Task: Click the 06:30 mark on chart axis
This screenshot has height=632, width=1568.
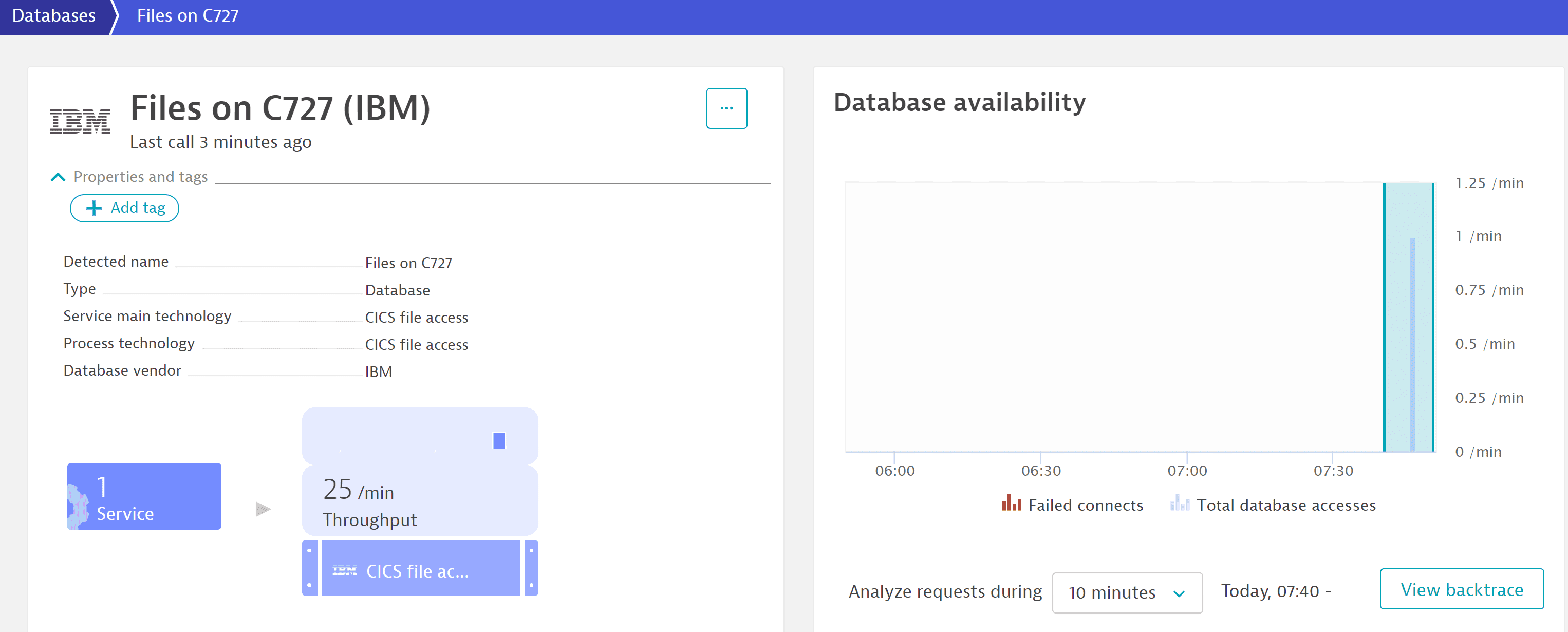Action: point(1041,471)
